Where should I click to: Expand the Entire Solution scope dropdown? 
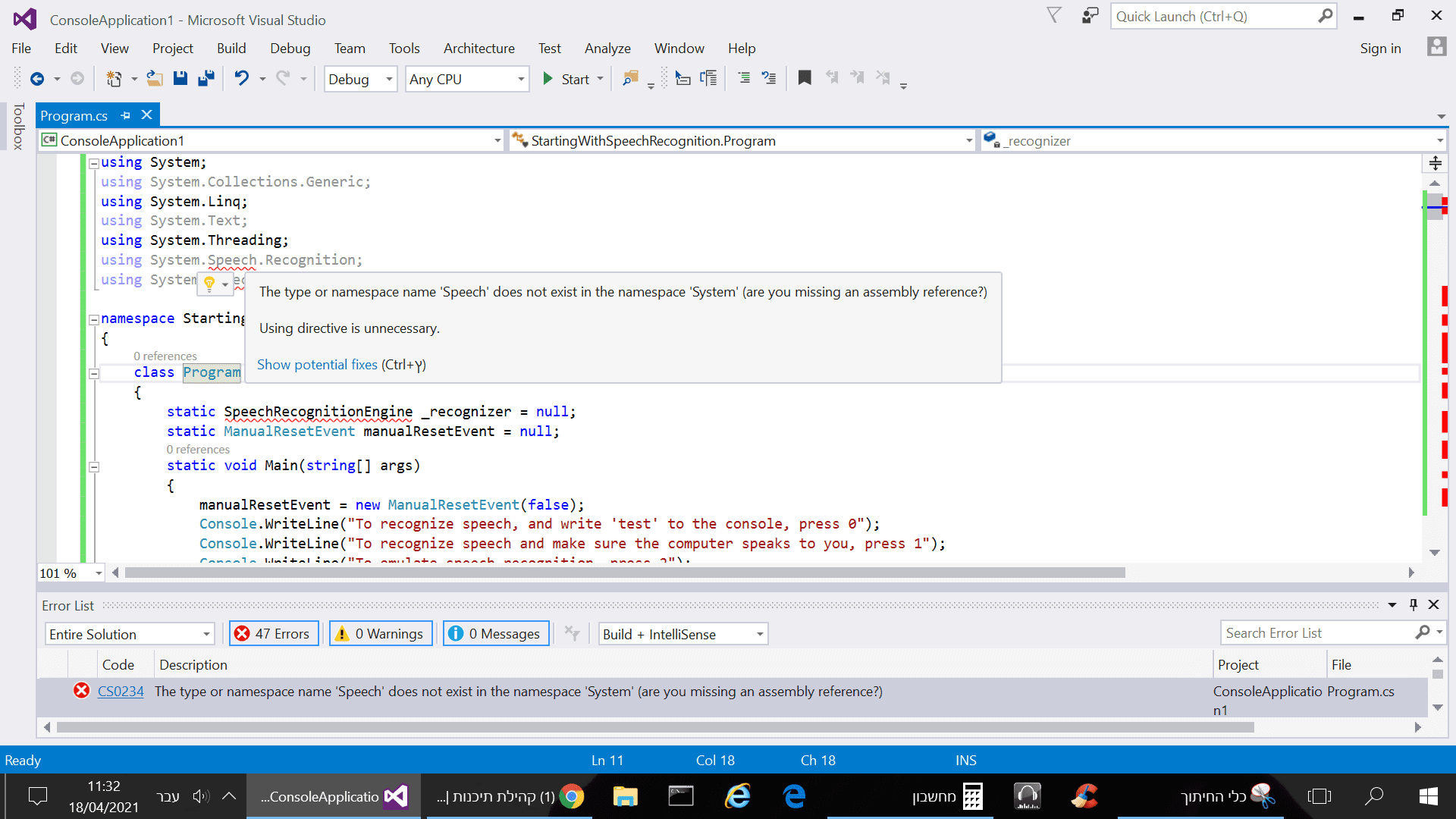[x=129, y=634]
